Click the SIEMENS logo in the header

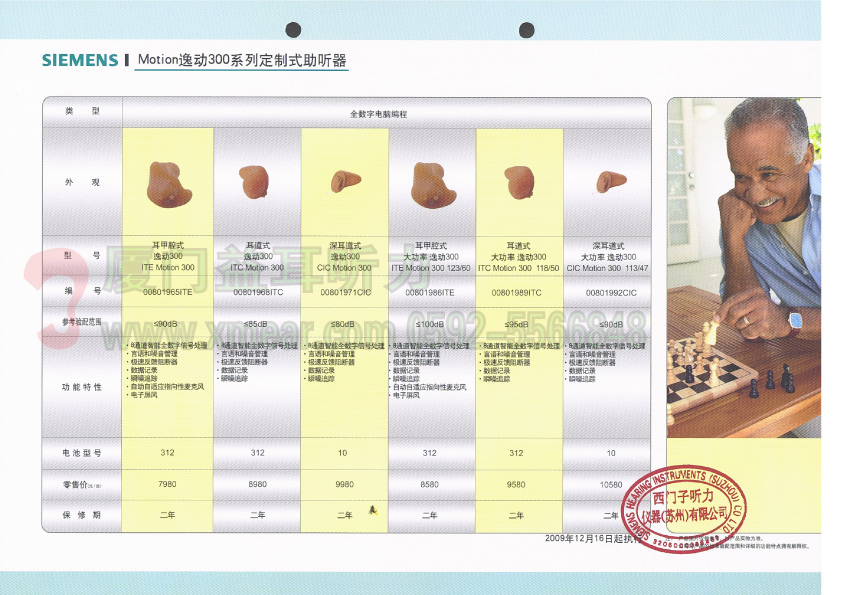[x=80, y=60]
